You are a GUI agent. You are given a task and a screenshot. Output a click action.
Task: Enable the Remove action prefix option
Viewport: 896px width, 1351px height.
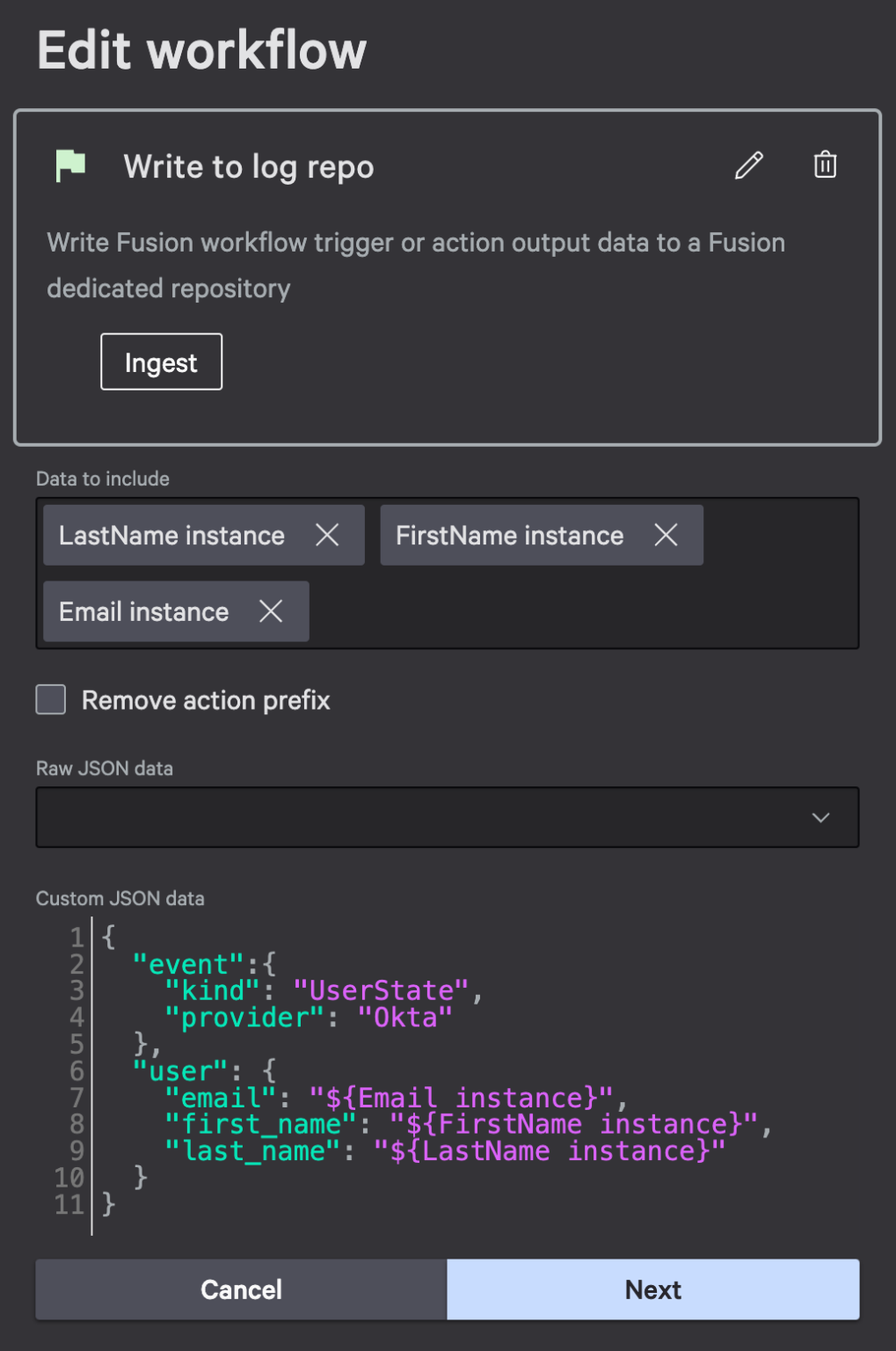50,699
